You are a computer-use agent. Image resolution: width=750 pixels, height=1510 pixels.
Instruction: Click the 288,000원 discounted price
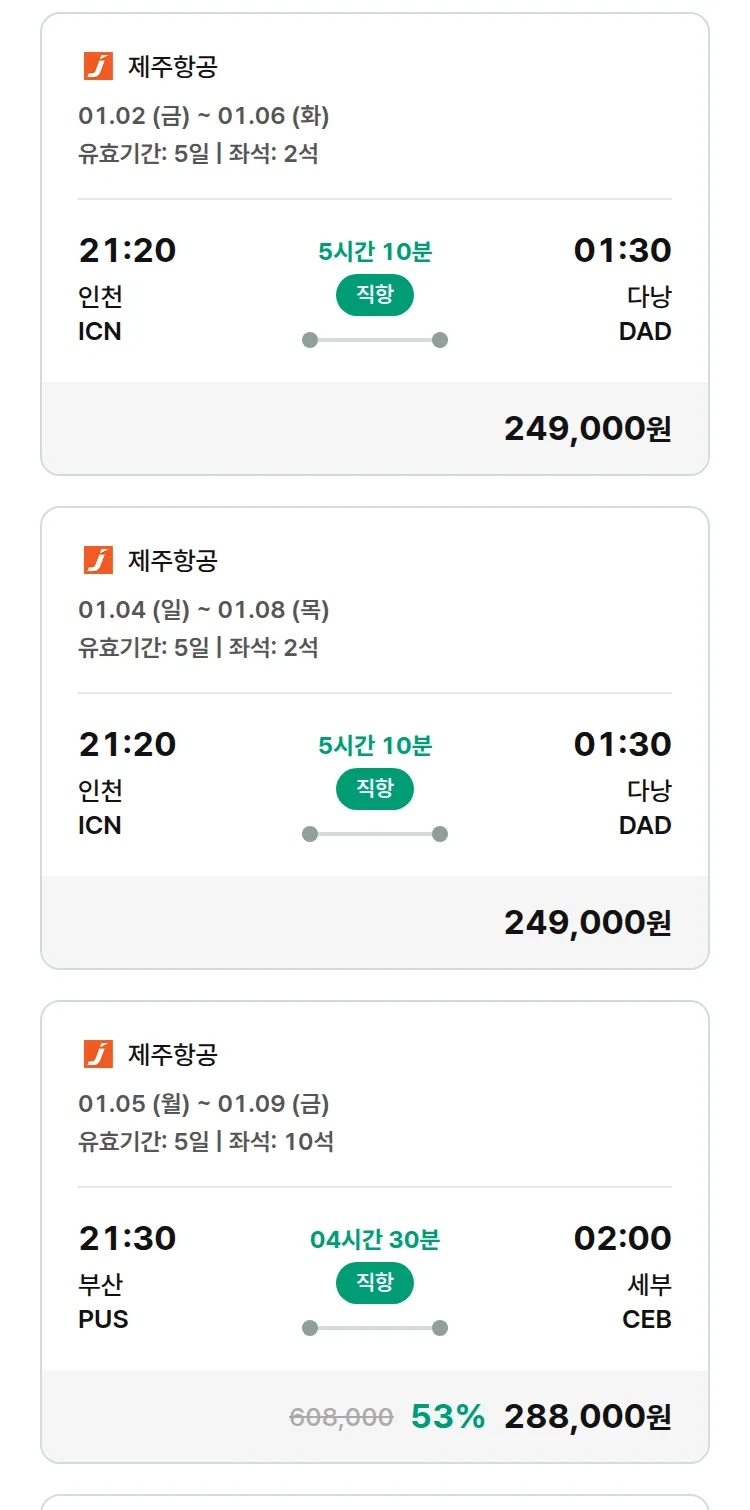(587, 1416)
